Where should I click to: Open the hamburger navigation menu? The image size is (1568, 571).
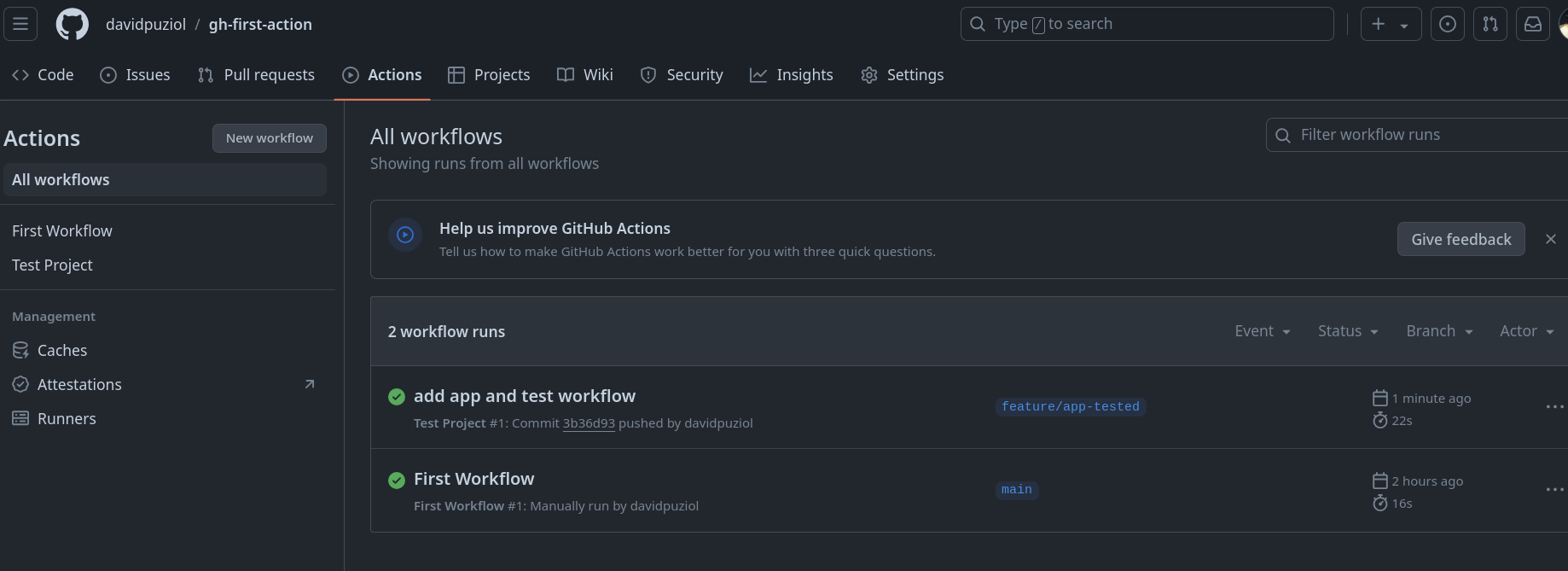point(20,24)
